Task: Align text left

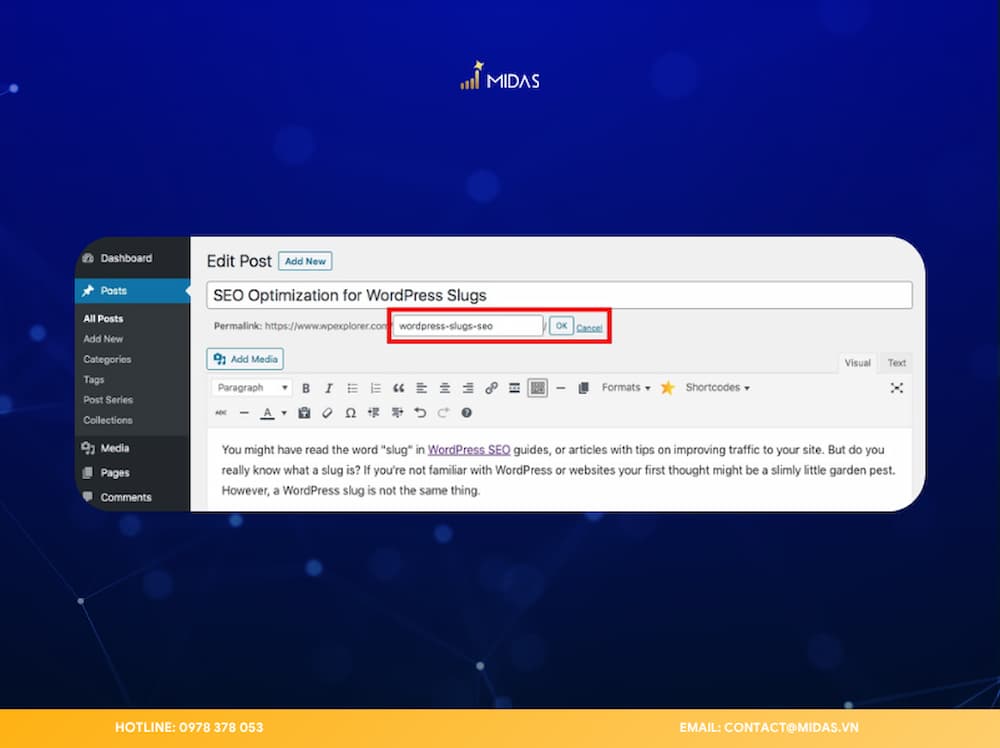Action: pos(422,388)
